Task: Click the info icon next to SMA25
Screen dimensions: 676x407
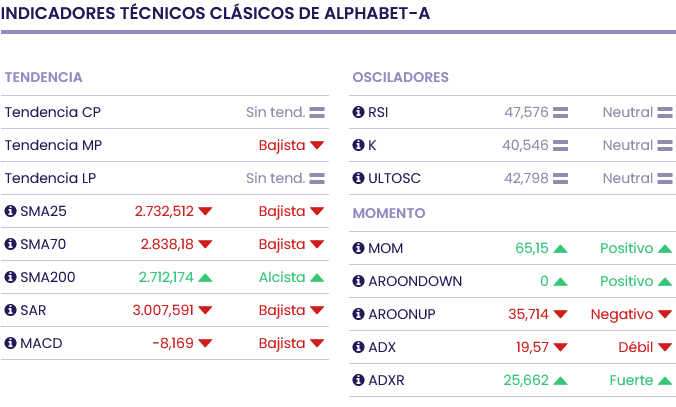Action: (x=11, y=211)
